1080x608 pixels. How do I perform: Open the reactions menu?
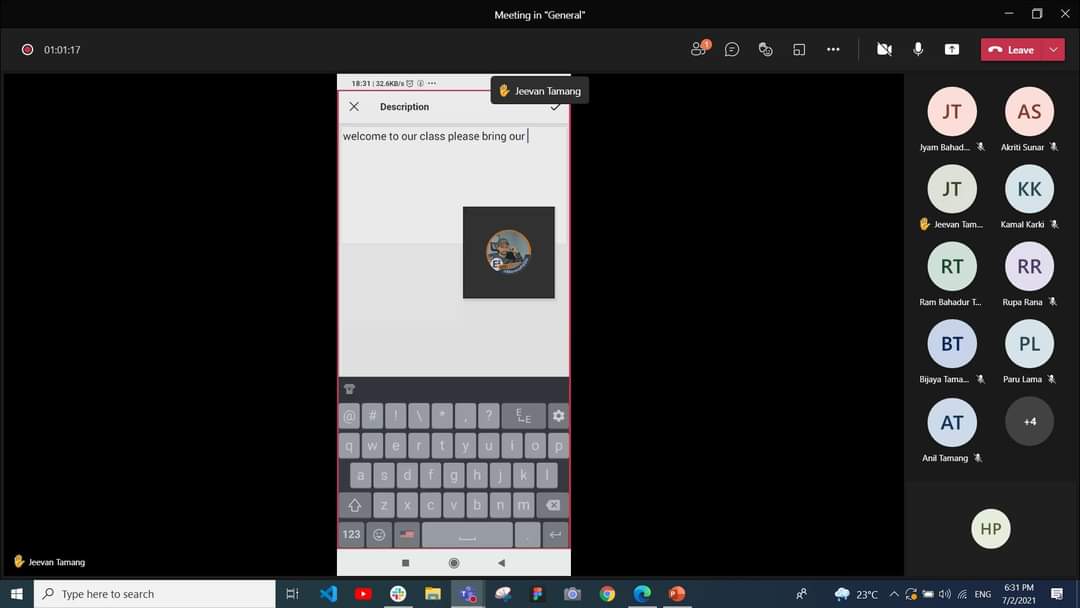[x=765, y=48]
